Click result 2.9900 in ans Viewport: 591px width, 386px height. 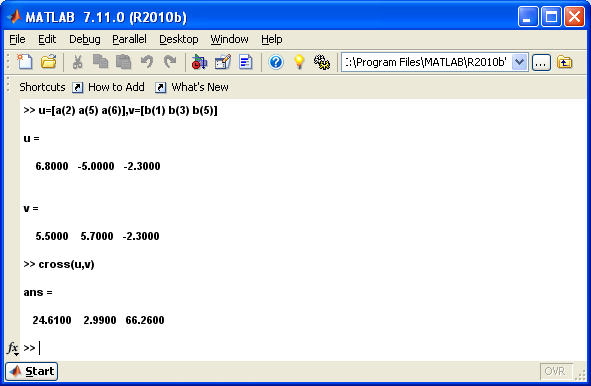100,320
